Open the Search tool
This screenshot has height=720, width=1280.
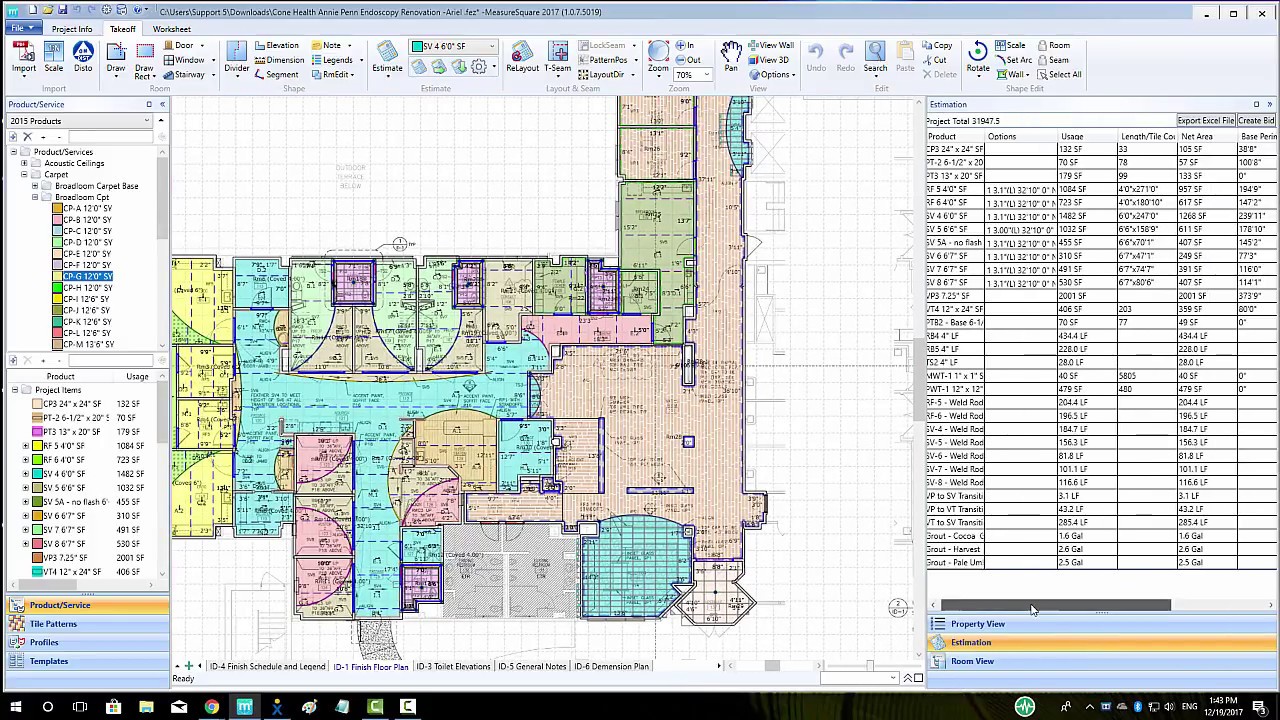tap(875, 57)
